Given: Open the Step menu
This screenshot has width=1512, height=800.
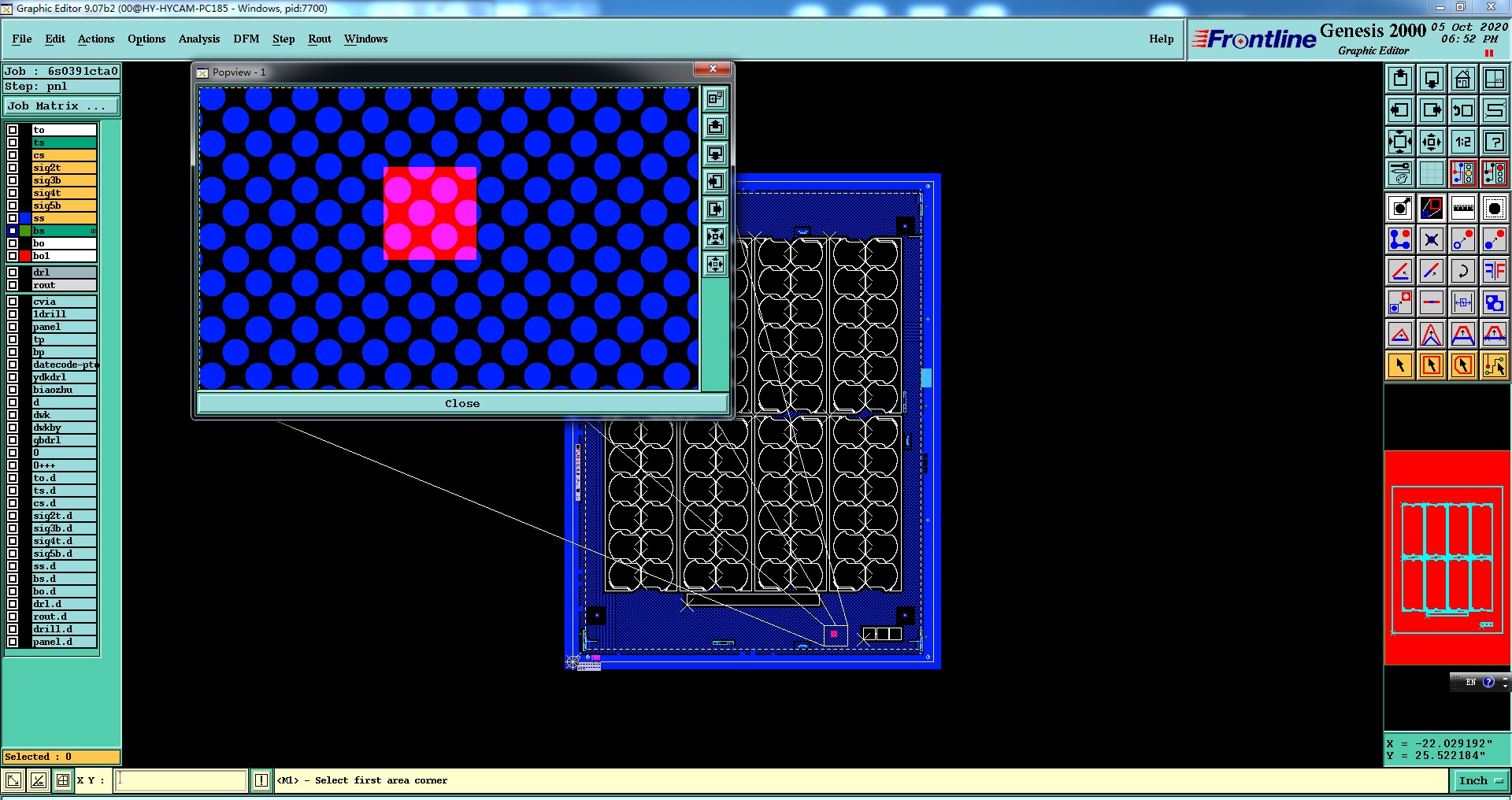Looking at the screenshot, I should pos(283,39).
